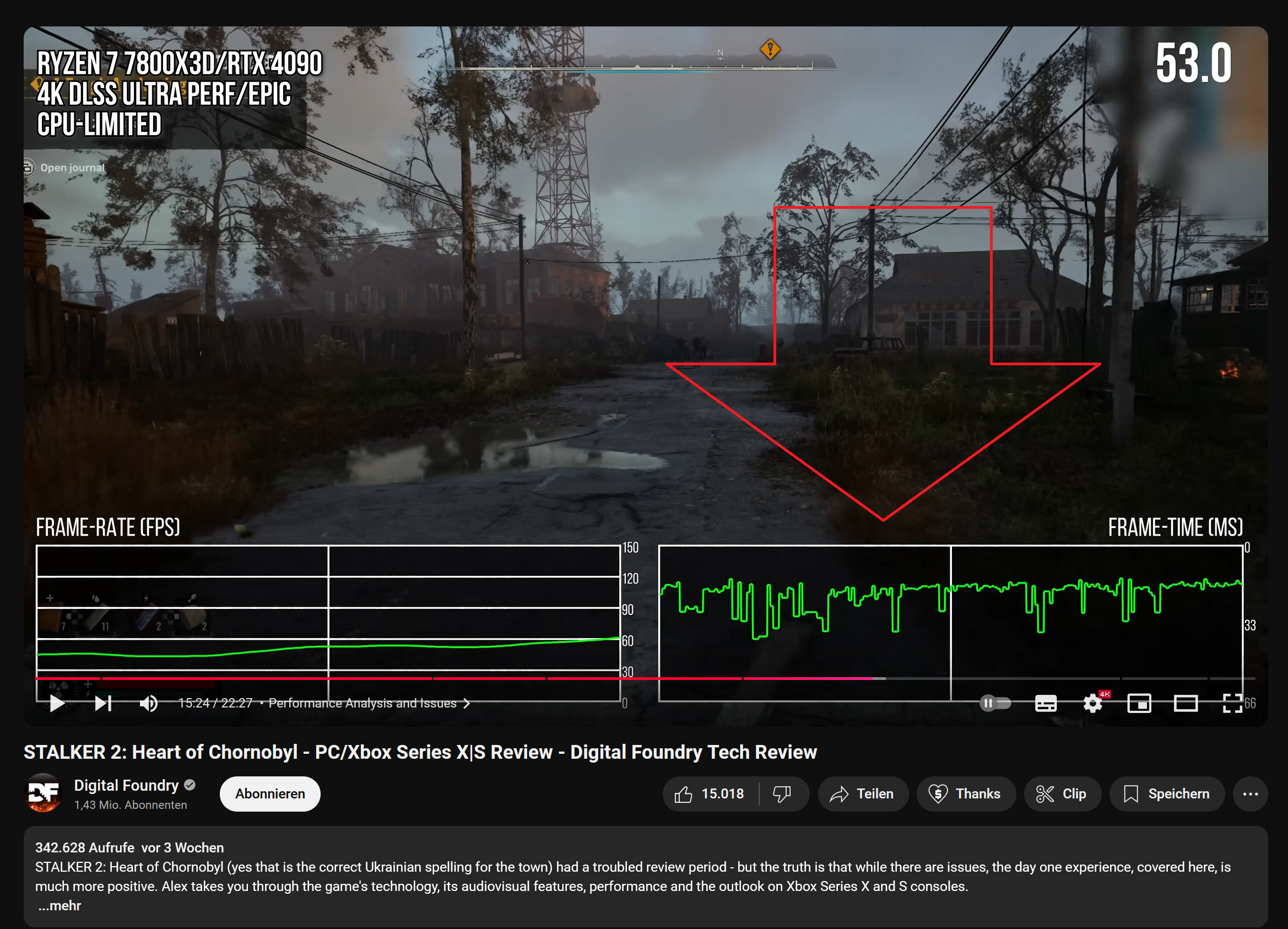Open the Digital Foundry channel page

point(126,785)
